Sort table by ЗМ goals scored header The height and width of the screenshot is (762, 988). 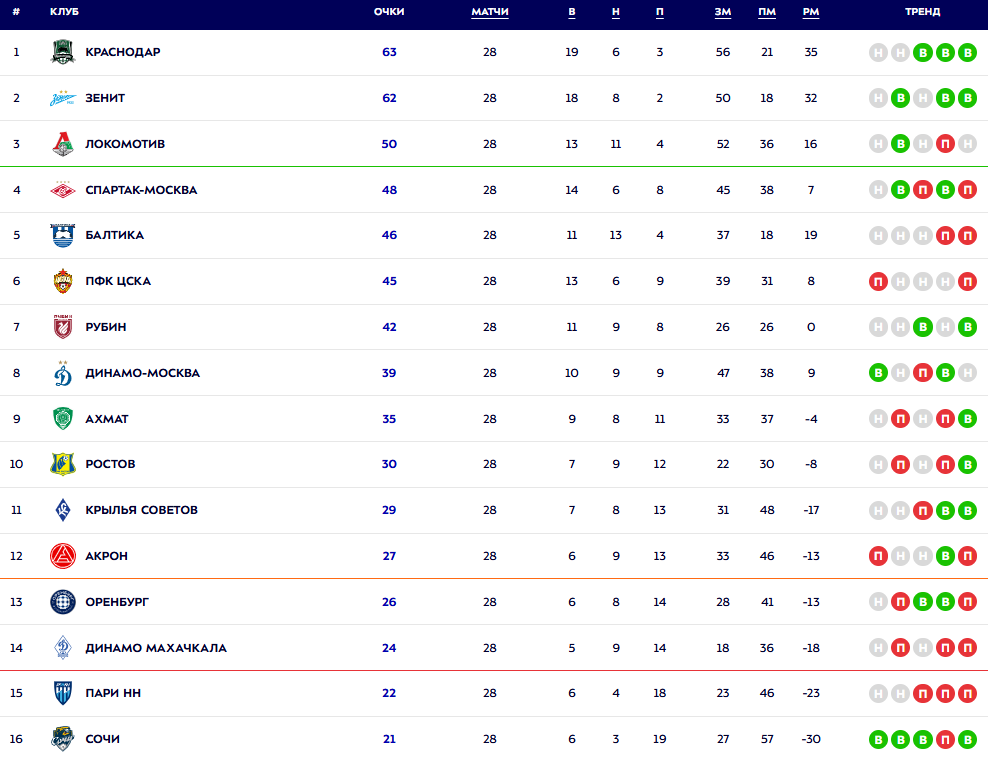[723, 12]
